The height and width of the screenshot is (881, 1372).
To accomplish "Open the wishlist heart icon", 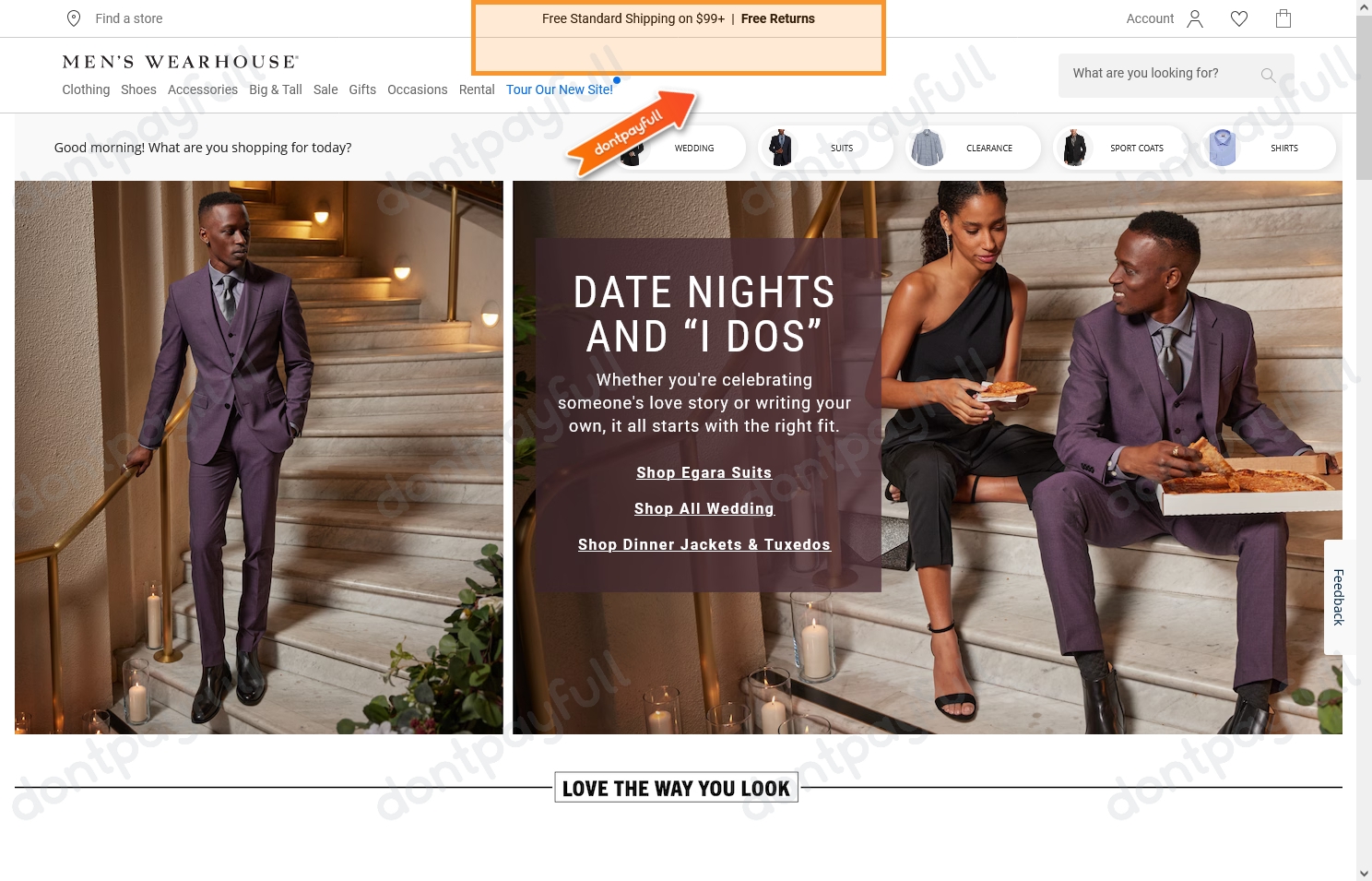I will click(x=1239, y=18).
